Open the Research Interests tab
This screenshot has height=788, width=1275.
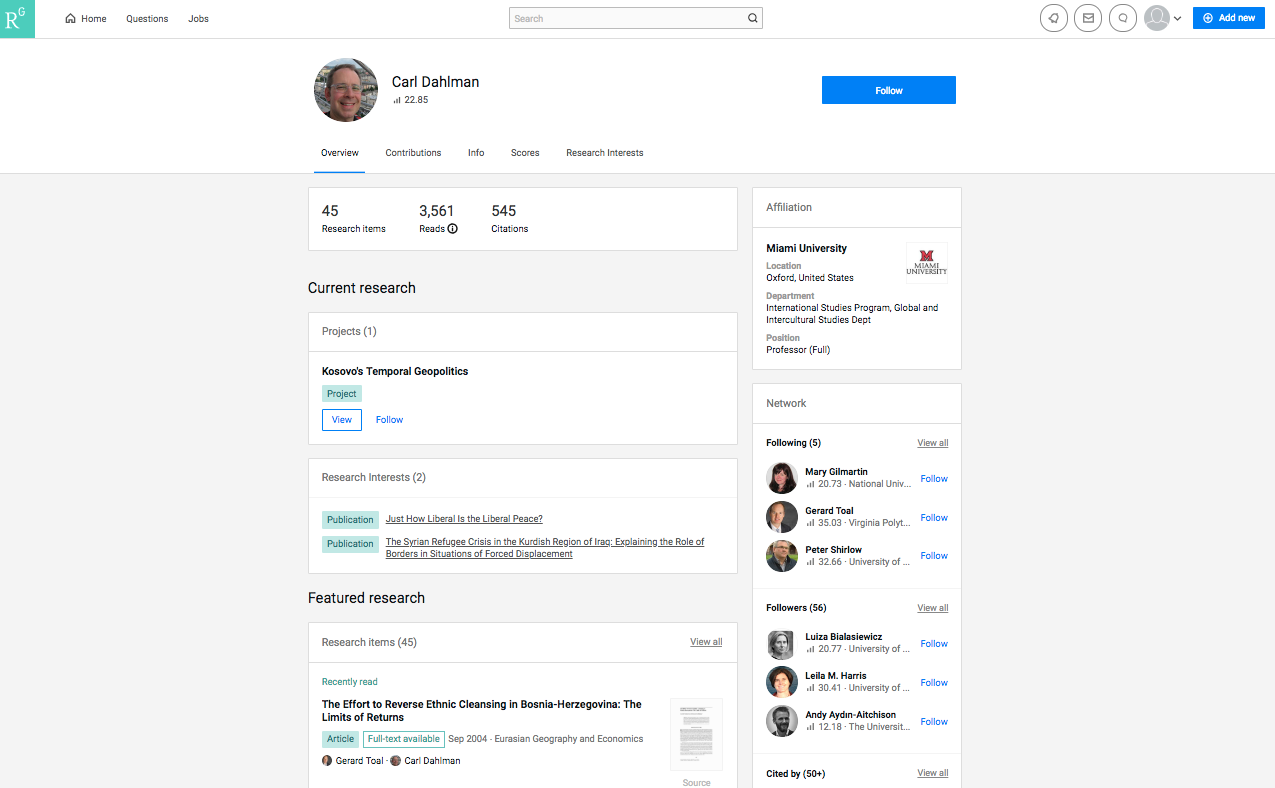[604, 153]
